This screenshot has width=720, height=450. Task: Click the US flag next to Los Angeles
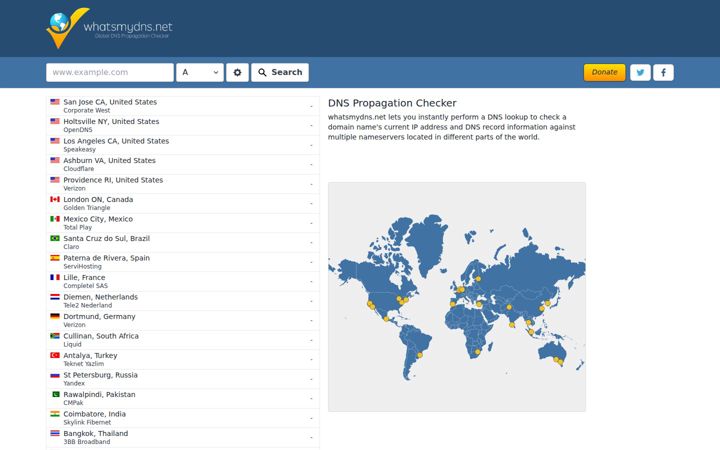(55, 141)
